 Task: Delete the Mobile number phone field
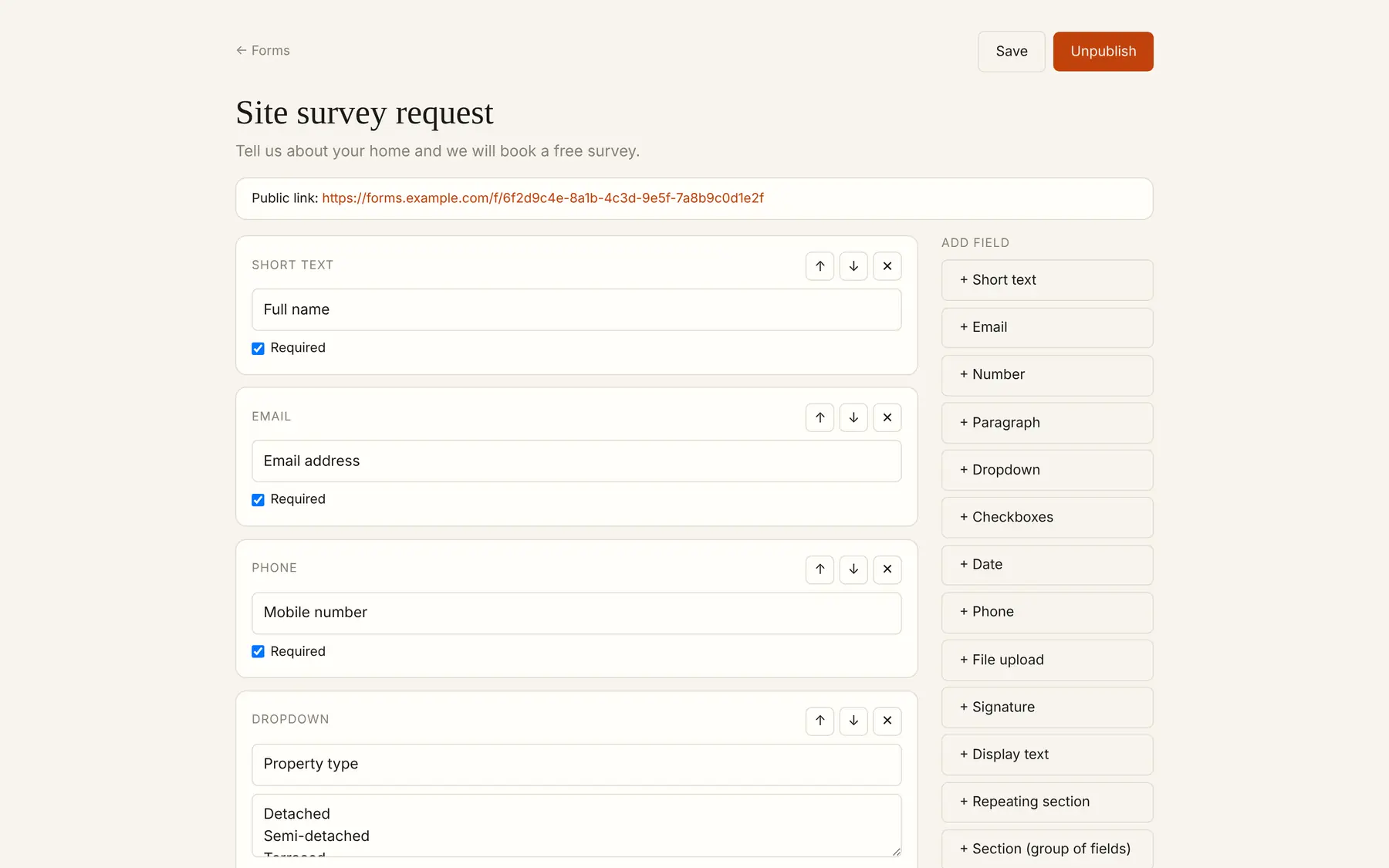[x=887, y=569]
